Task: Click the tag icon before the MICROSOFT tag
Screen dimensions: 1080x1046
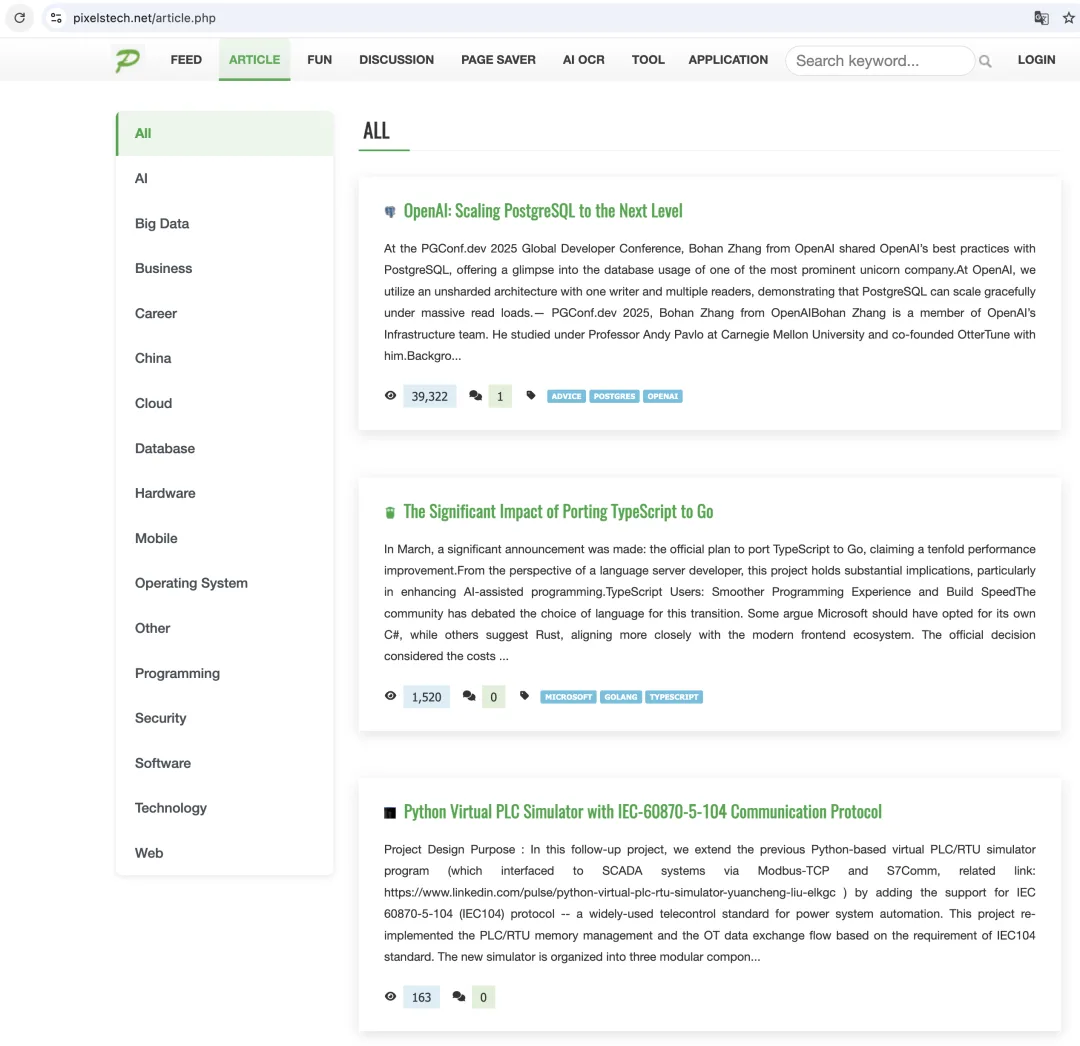Action: click(524, 695)
